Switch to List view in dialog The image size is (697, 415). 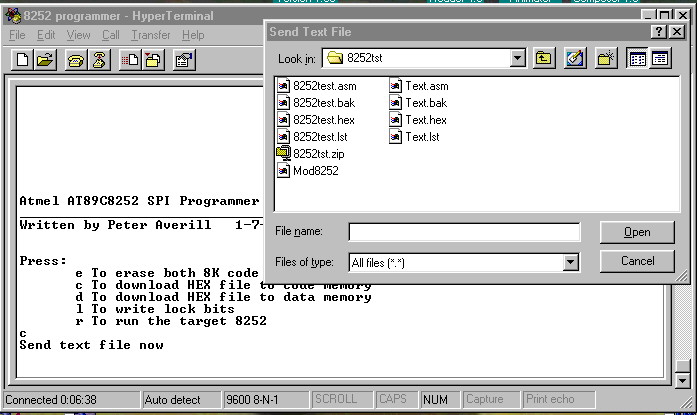click(637, 58)
